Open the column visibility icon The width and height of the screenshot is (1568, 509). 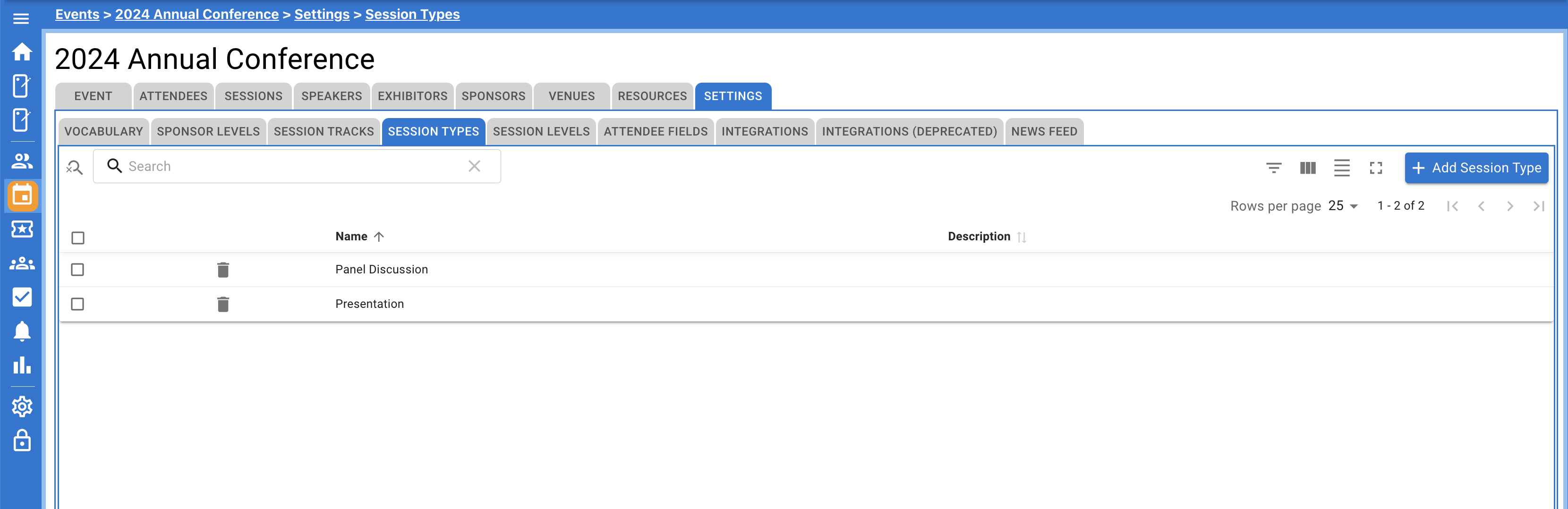1307,168
